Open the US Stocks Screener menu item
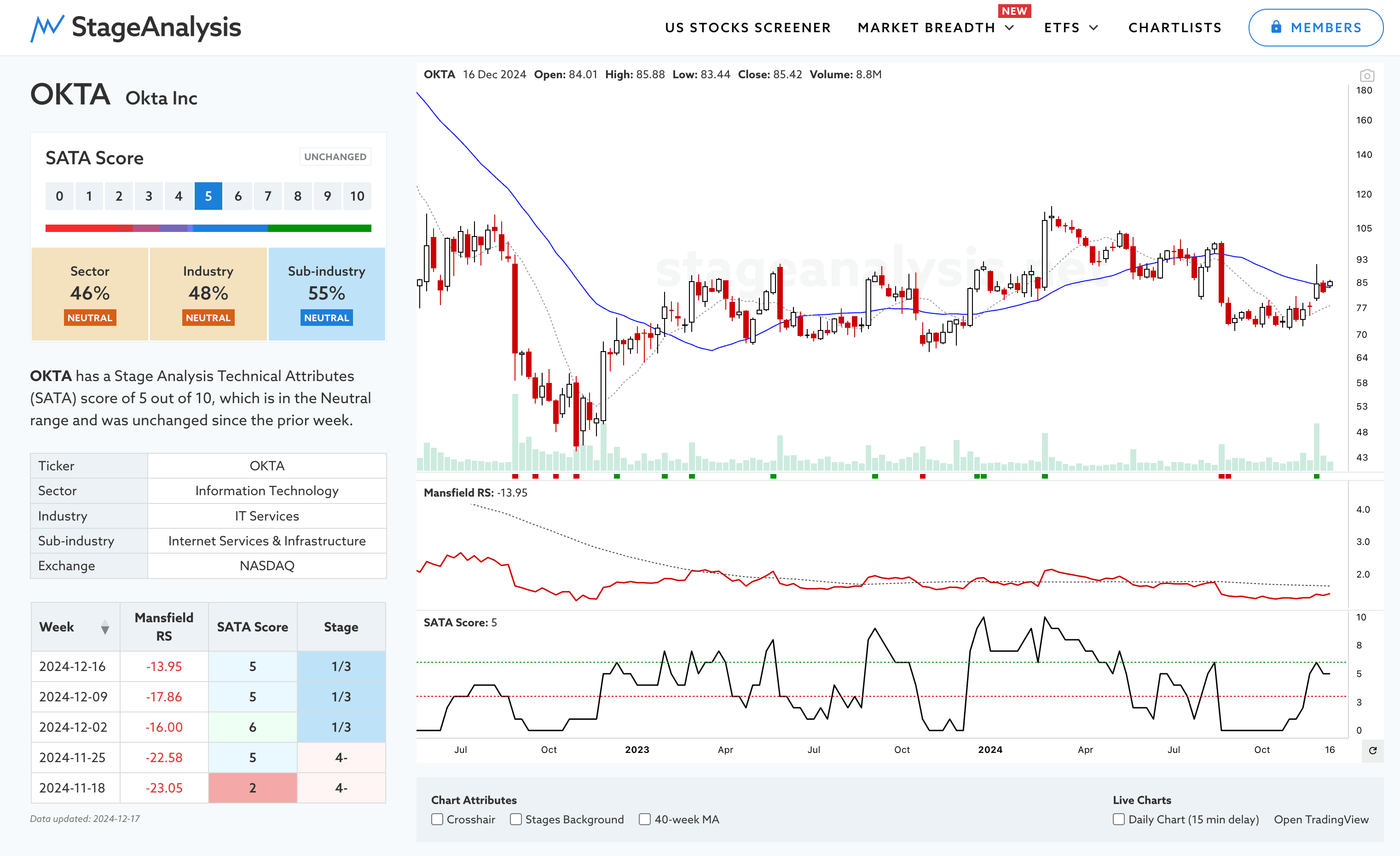Image resolution: width=1400 pixels, height=856 pixels. [748, 28]
